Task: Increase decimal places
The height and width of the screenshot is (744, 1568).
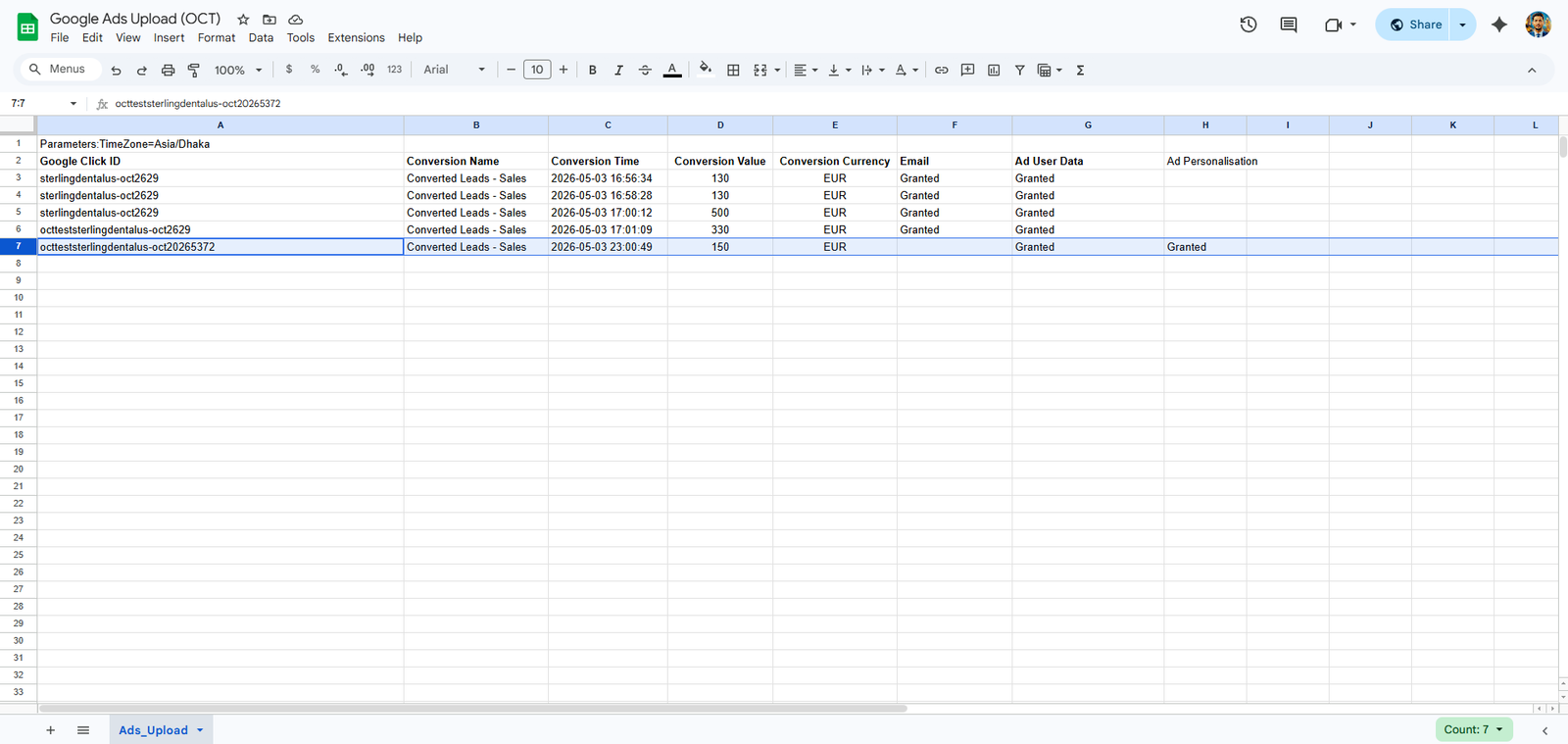Action: (367, 70)
